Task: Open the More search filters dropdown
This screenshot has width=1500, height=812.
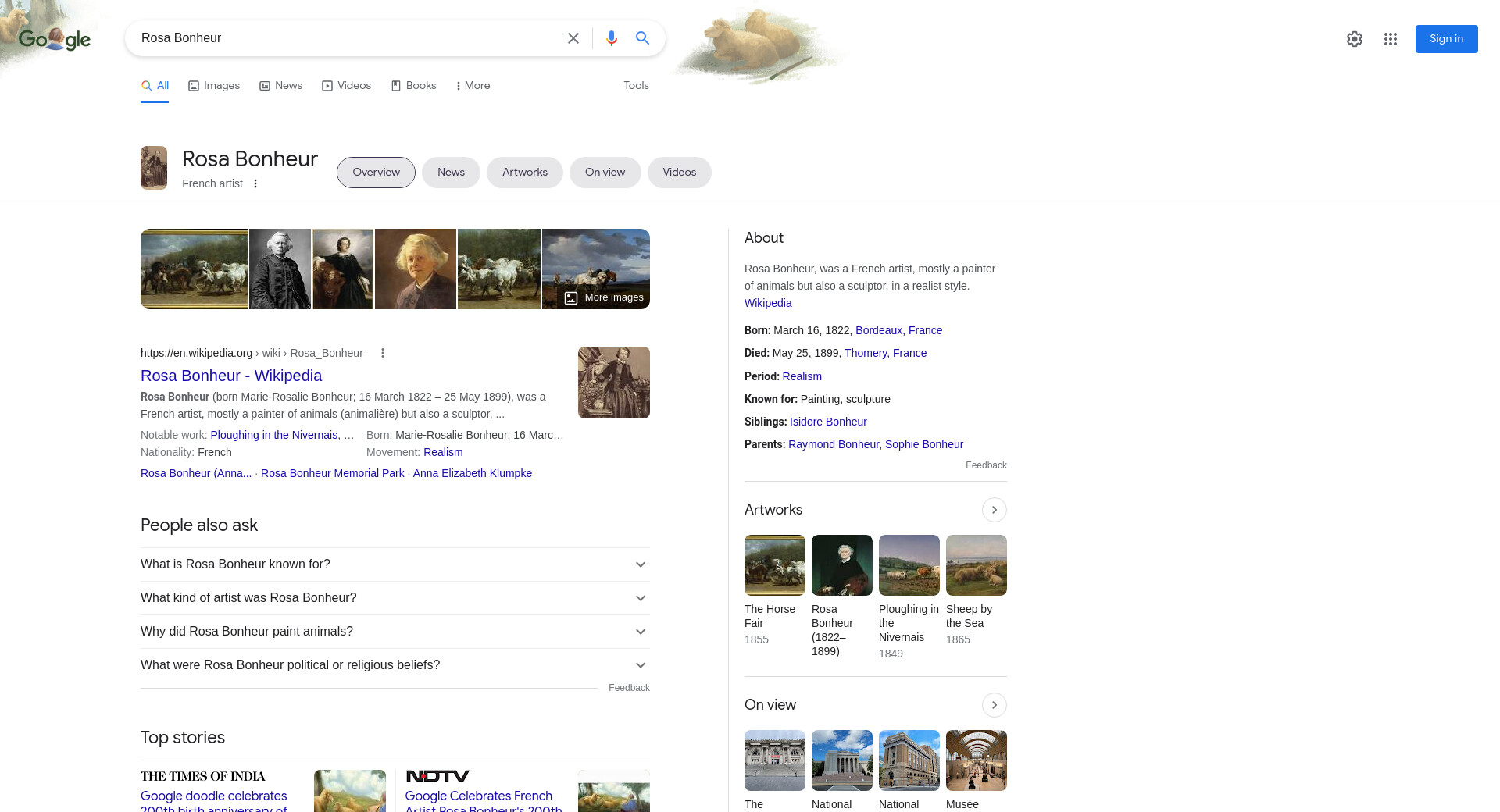Action: 473,86
